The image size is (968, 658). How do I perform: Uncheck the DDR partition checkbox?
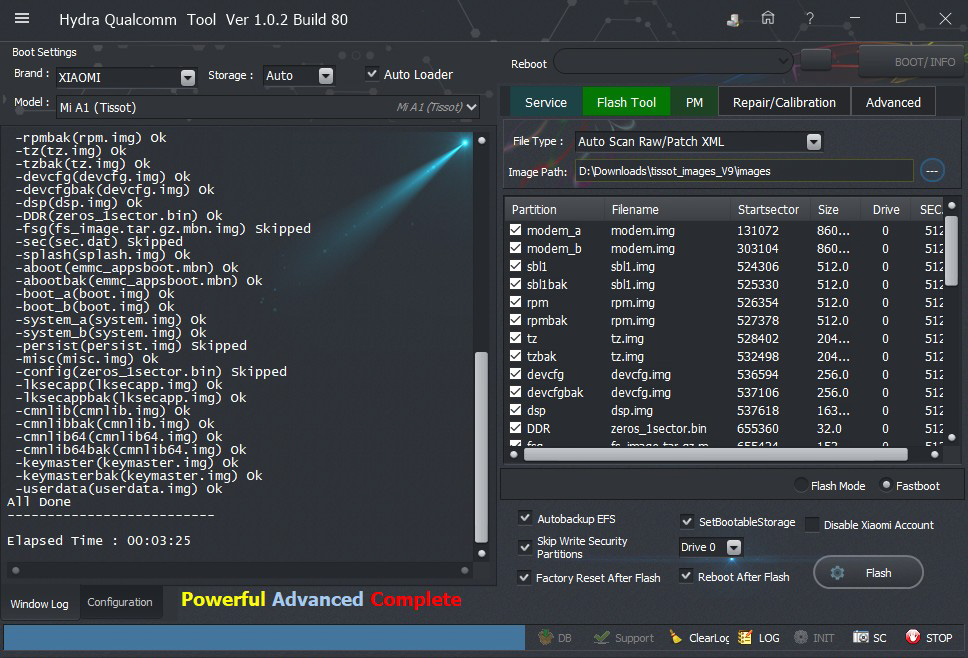[515, 428]
